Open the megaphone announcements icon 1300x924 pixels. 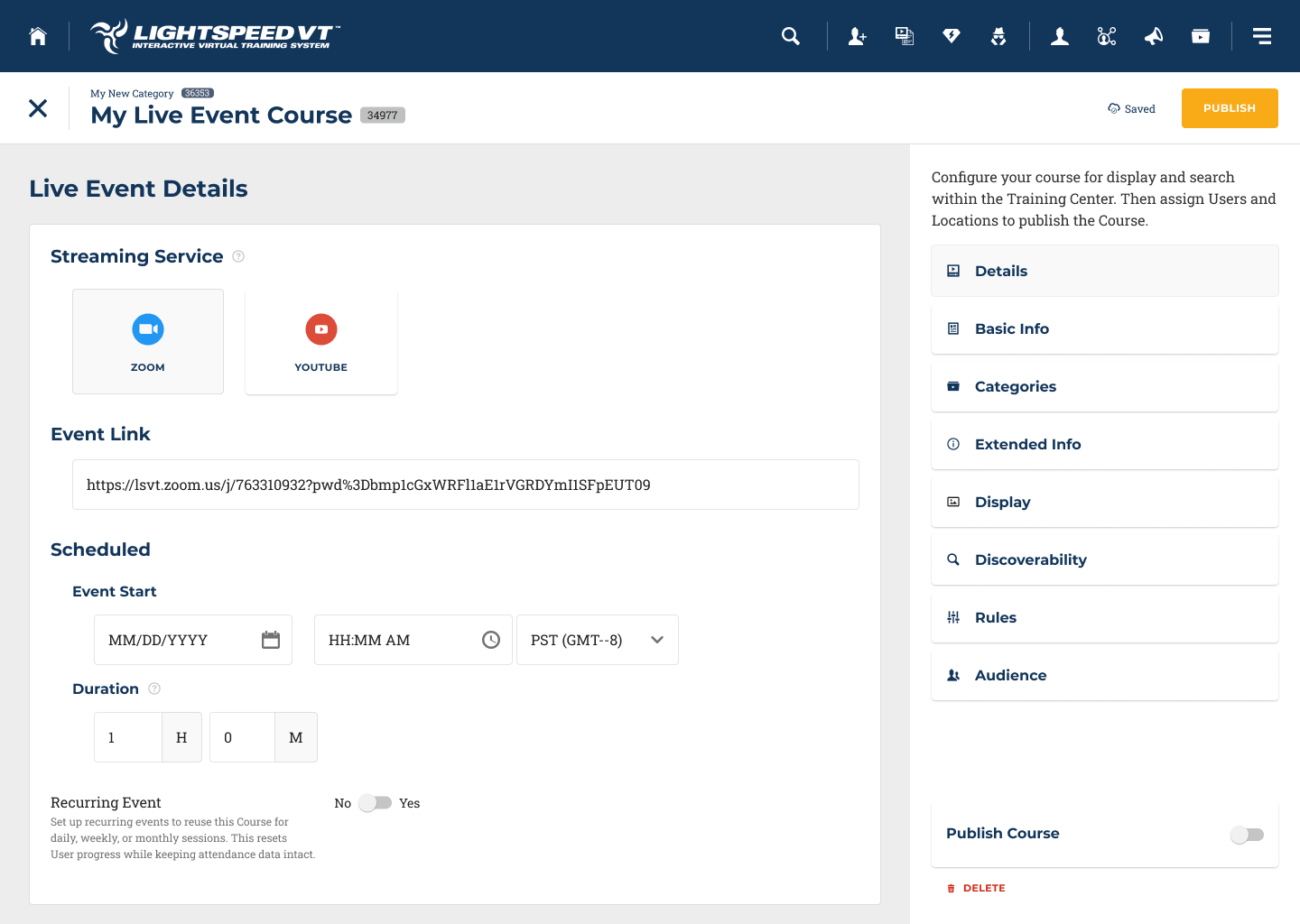tap(1154, 36)
